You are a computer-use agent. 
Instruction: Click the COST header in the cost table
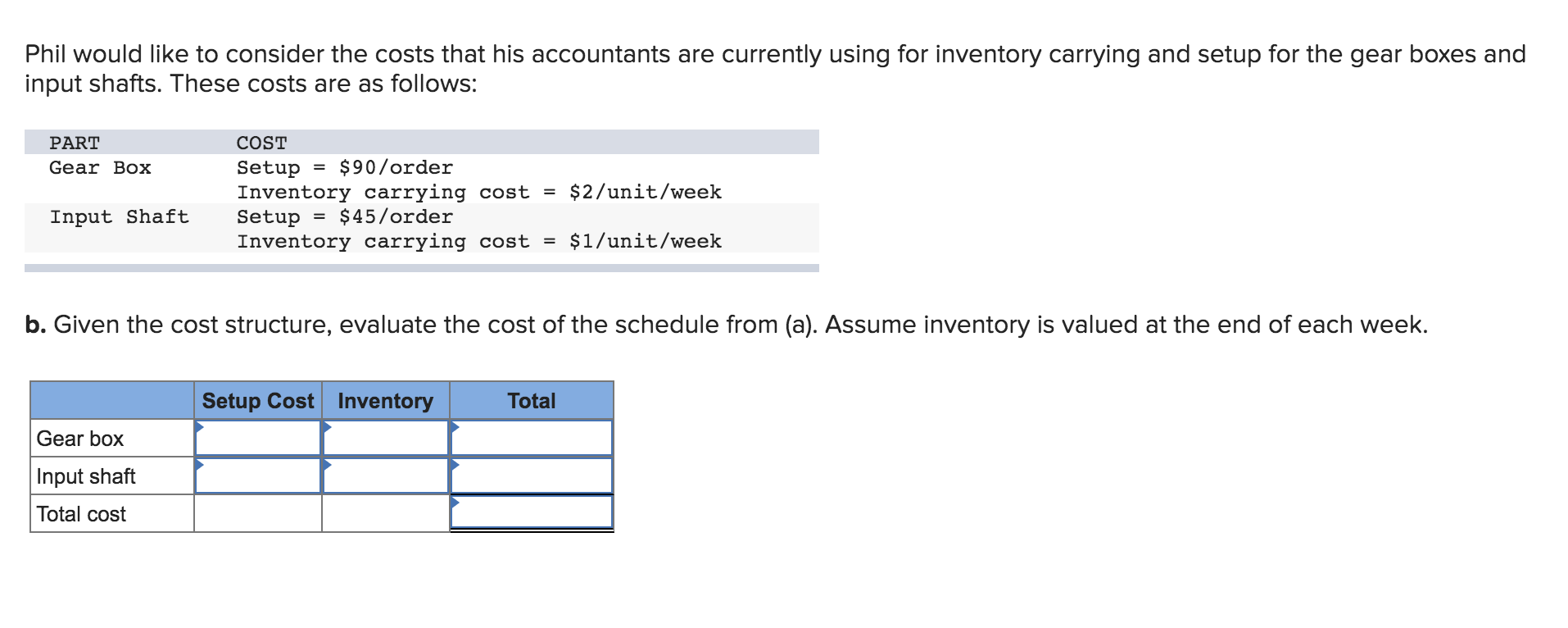pyautogui.click(x=262, y=143)
